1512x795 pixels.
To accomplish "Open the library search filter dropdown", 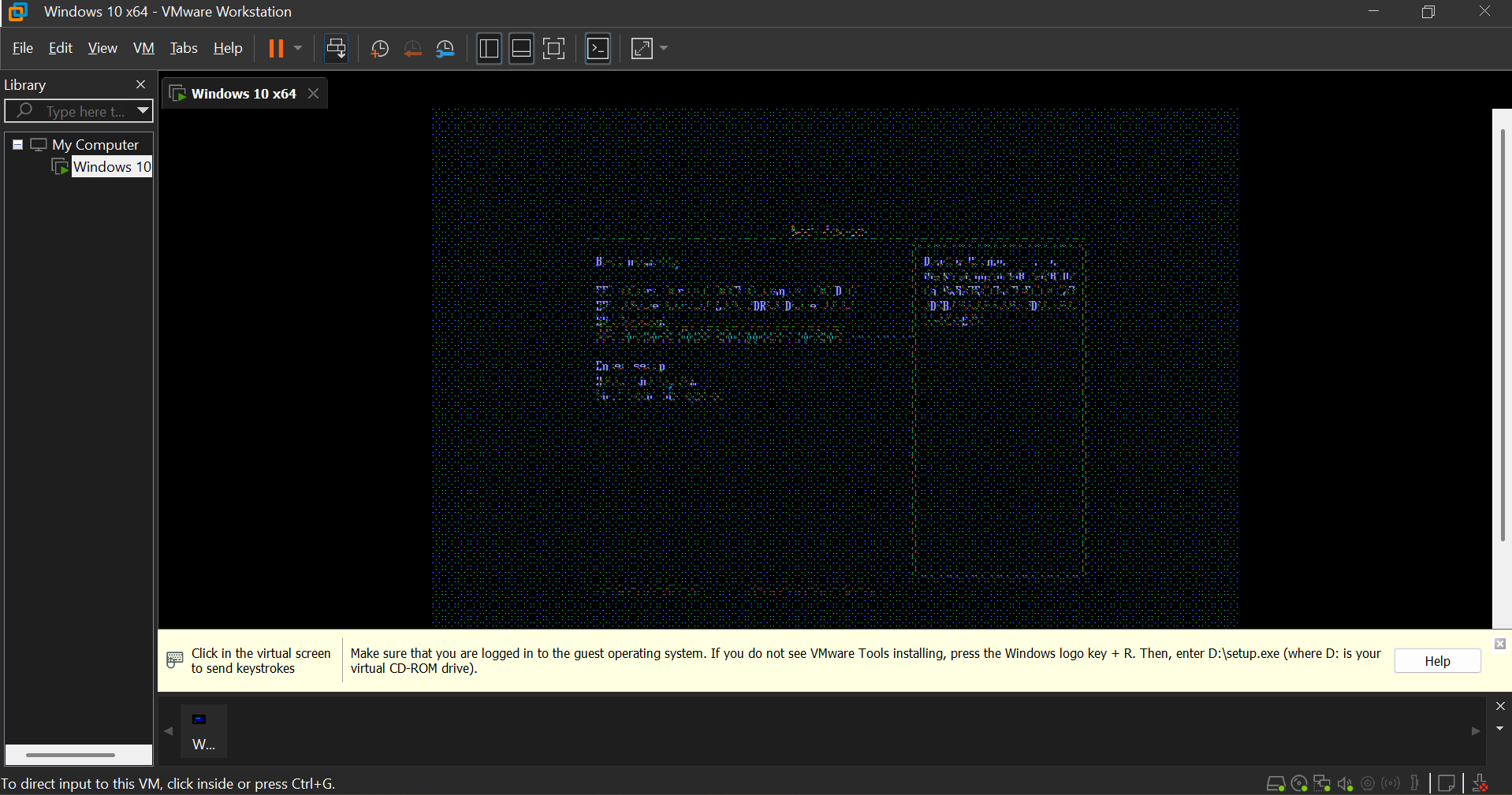I will point(143,110).
